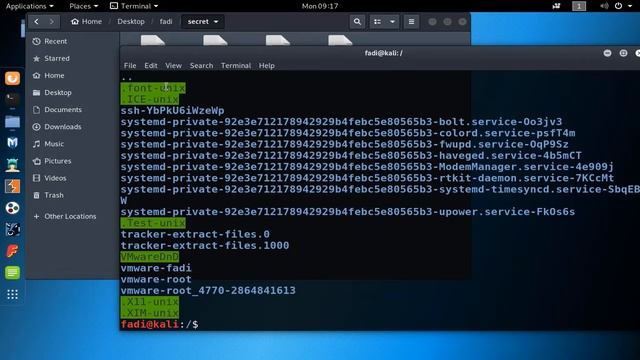Open Videos in the sidebar

(49, 178)
